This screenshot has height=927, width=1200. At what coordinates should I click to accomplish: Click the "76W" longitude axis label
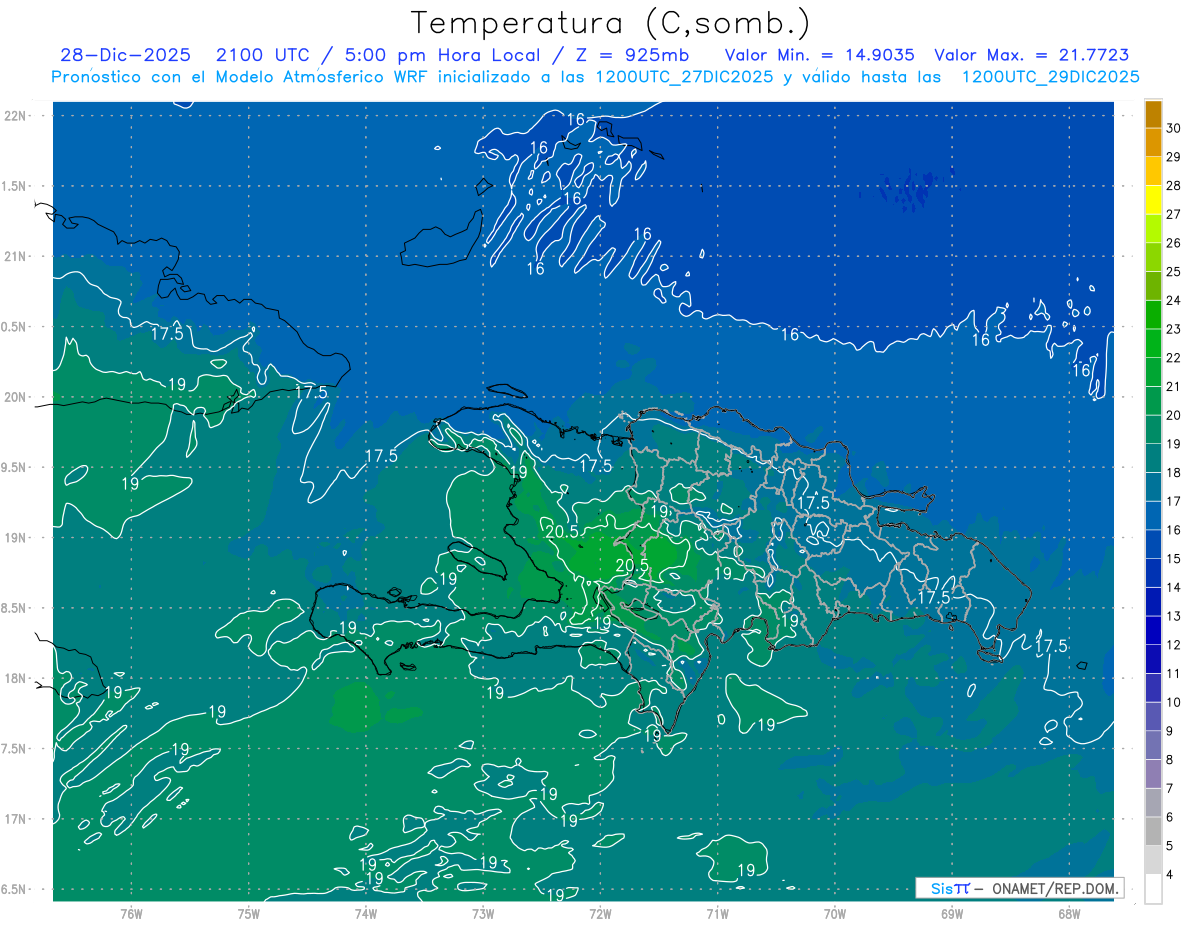[x=131, y=913]
